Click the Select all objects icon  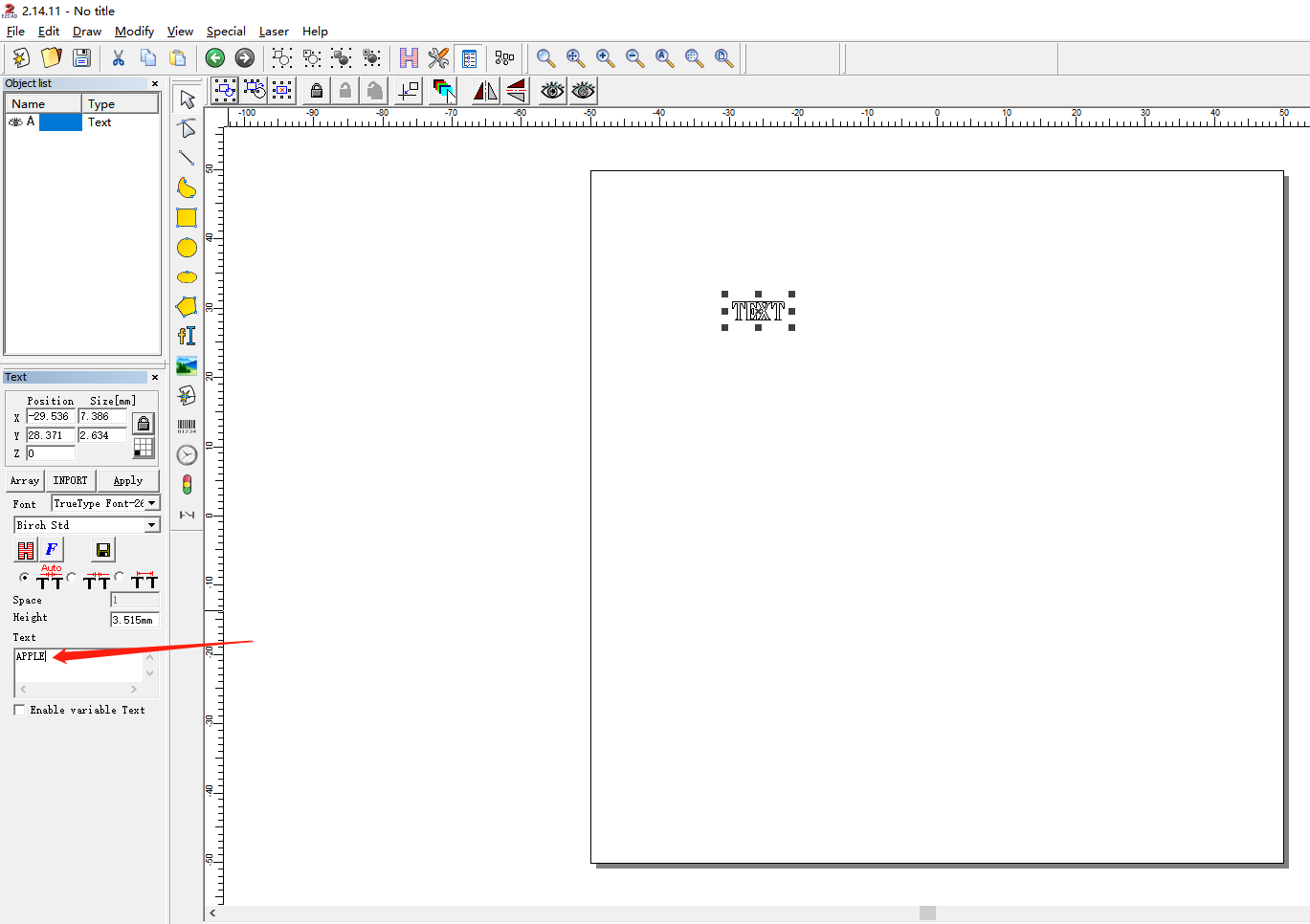pyautogui.click(x=224, y=91)
